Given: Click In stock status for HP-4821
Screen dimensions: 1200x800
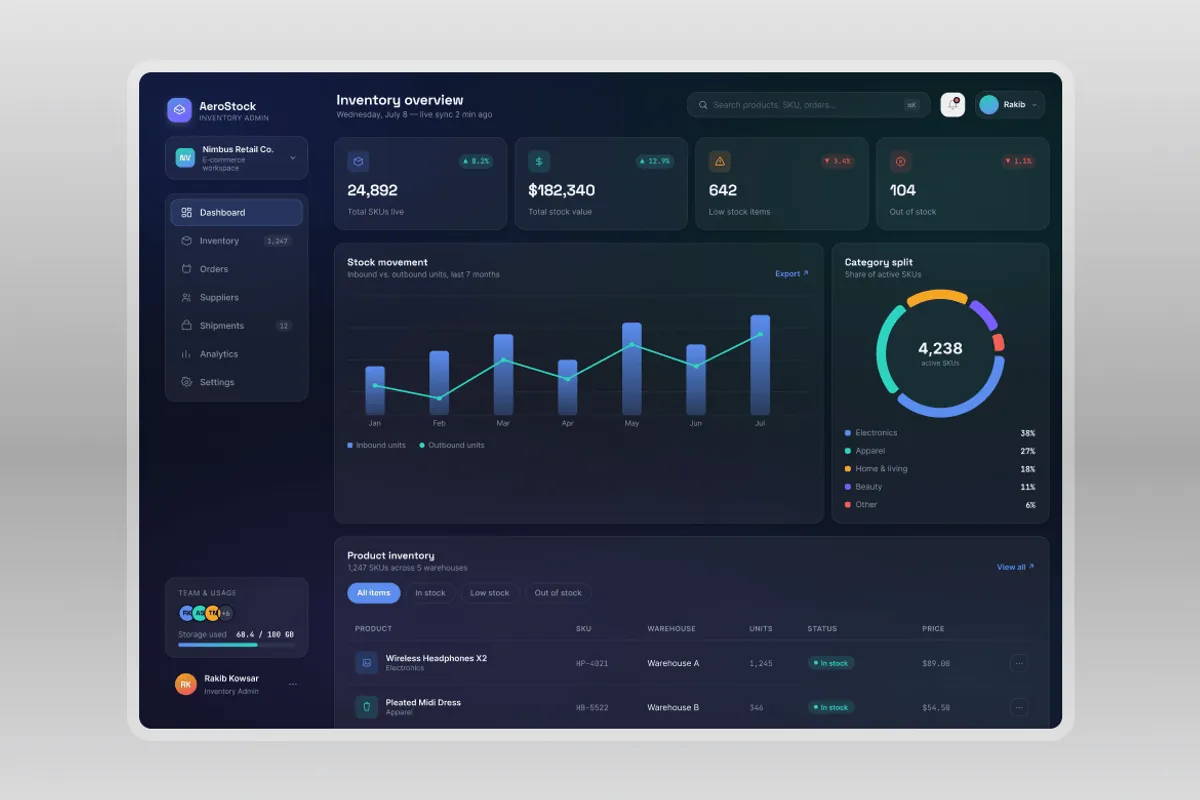Looking at the screenshot, I should tap(831, 663).
